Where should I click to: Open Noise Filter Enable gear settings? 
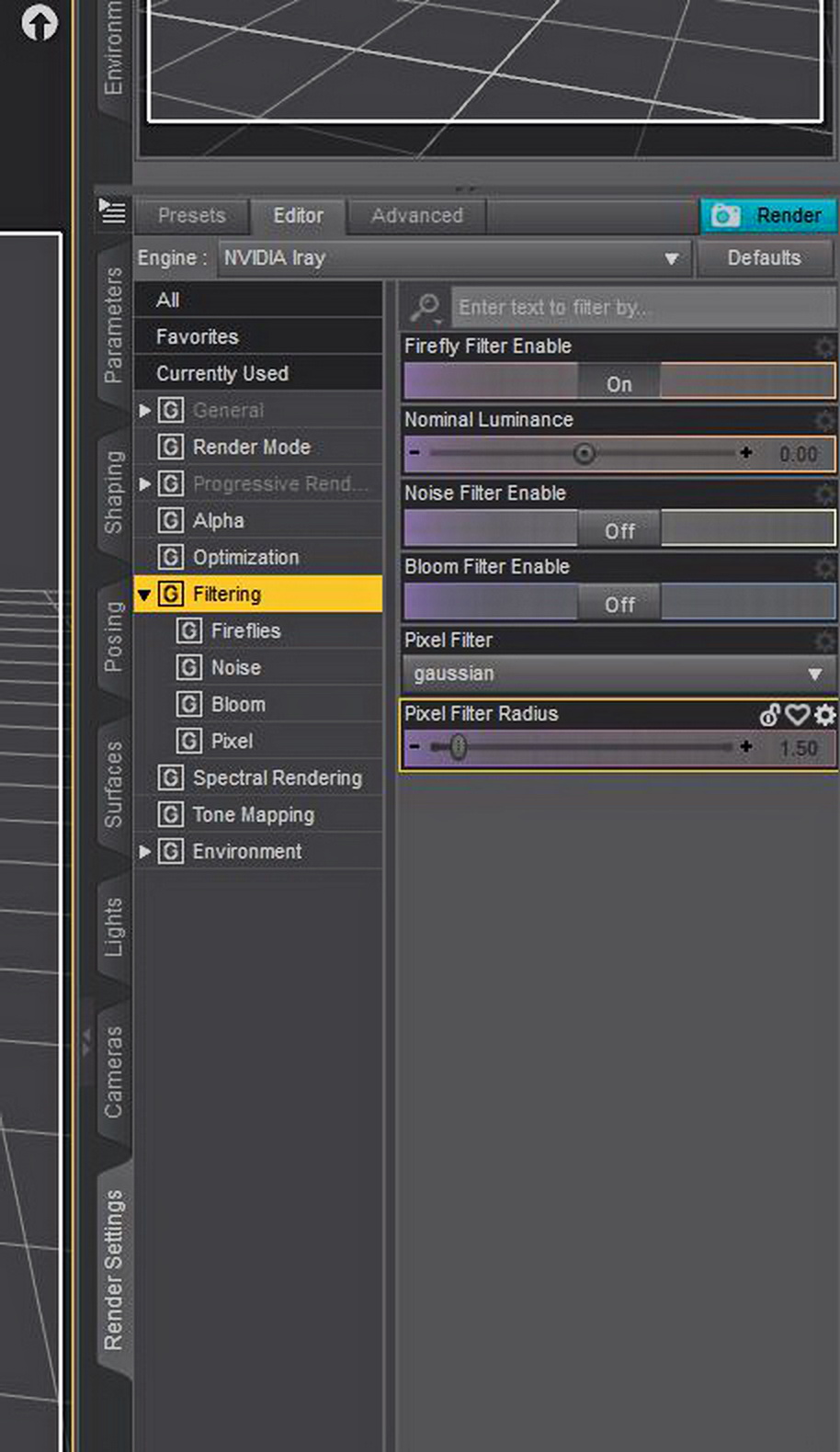click(x=824, y=493)
